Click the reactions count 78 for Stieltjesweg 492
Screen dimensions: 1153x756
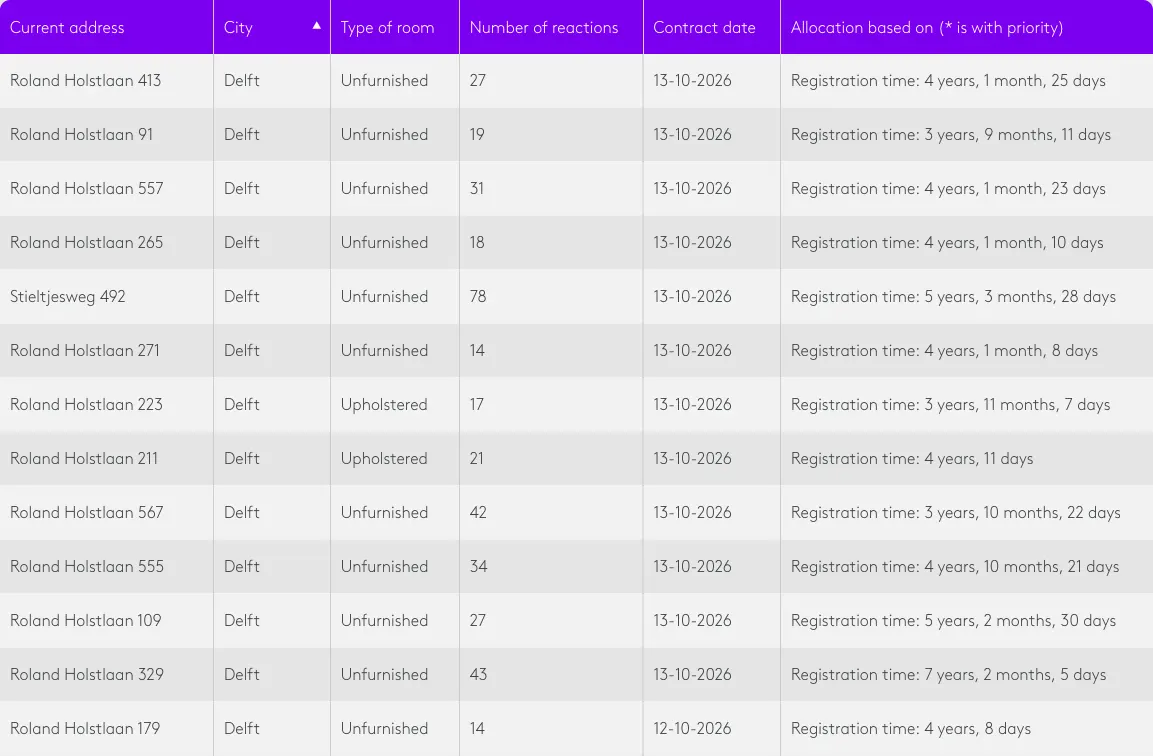[x=478, y=296]
